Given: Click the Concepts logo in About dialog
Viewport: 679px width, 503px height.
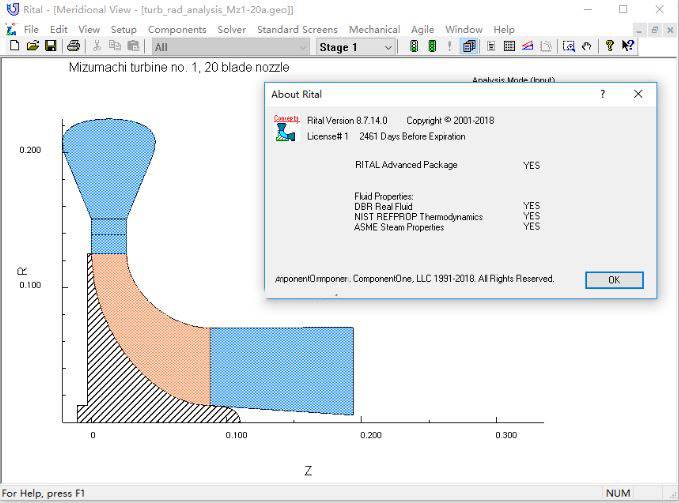Looking at the screenshot, I should coord(286,129).
